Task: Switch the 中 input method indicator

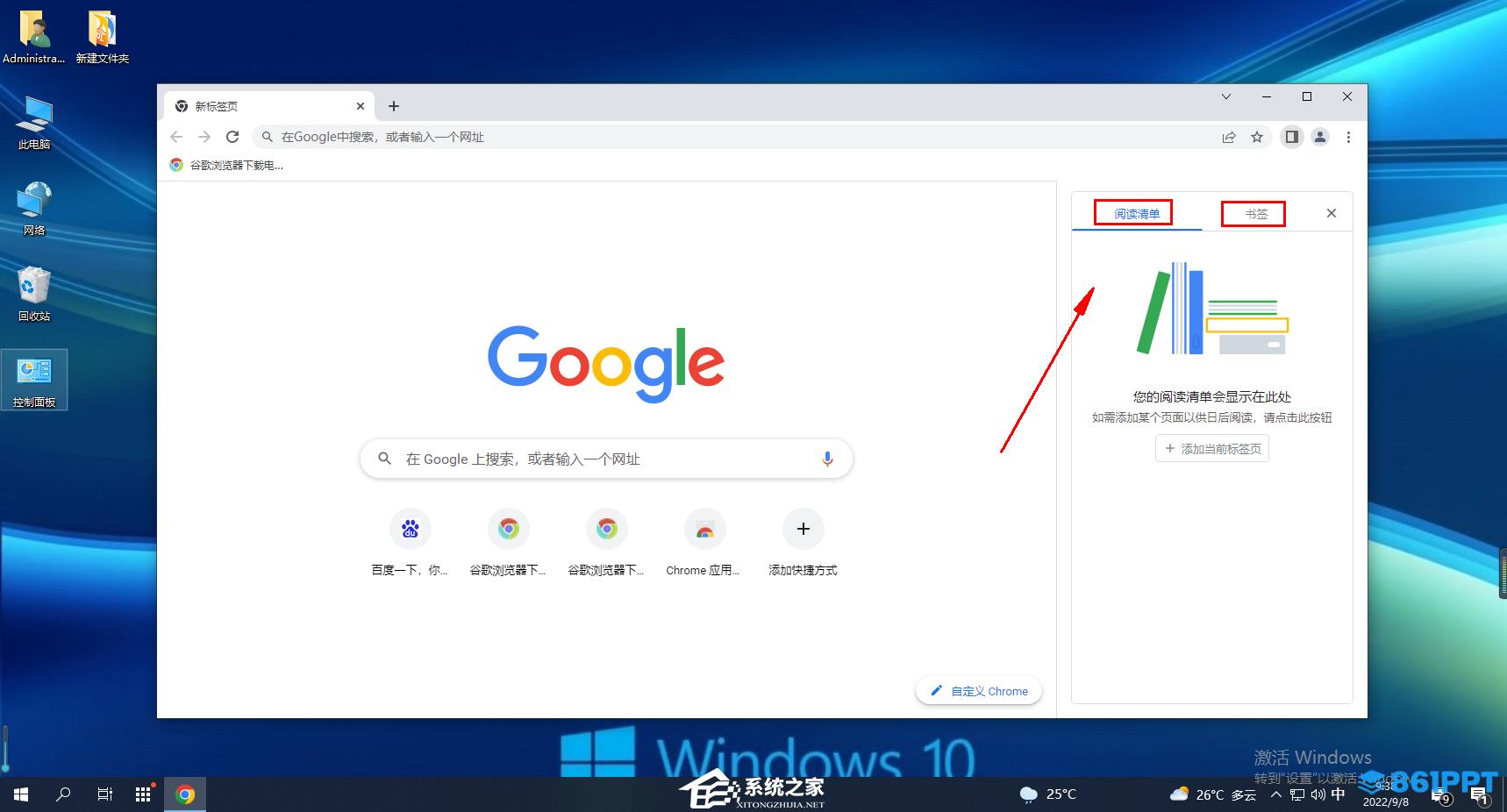Action: pyautogui.click(x=1338, y=794)
